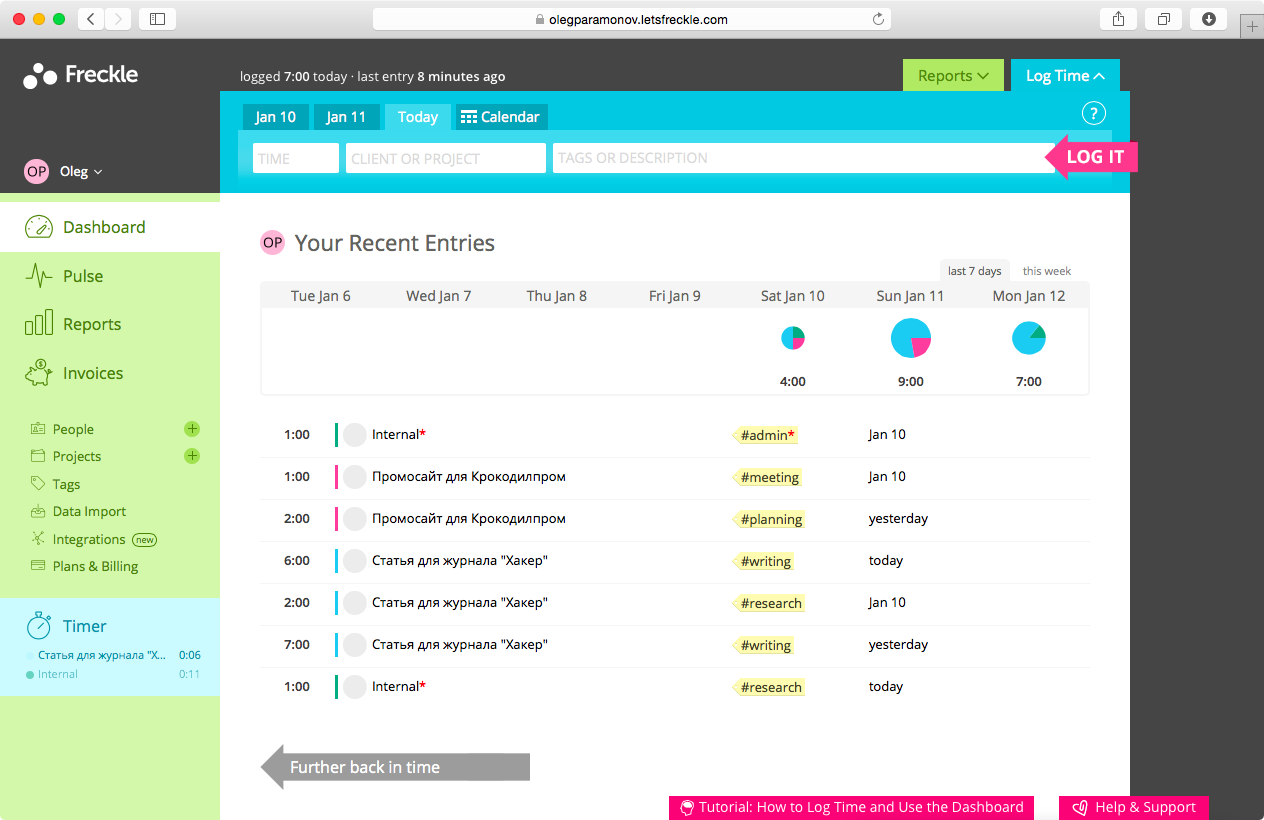Viewport: 1264px width, 820px height.
Task: Switch to the Jan 11 tab
Action: tap(346, 117)
